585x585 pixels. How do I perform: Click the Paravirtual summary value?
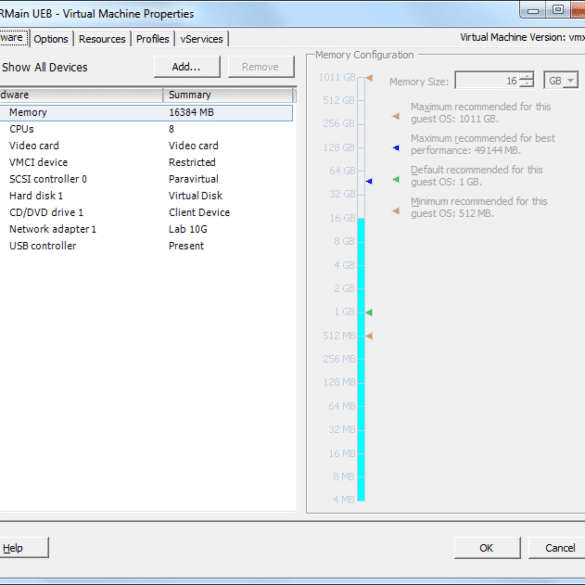[x=193, y=179]
